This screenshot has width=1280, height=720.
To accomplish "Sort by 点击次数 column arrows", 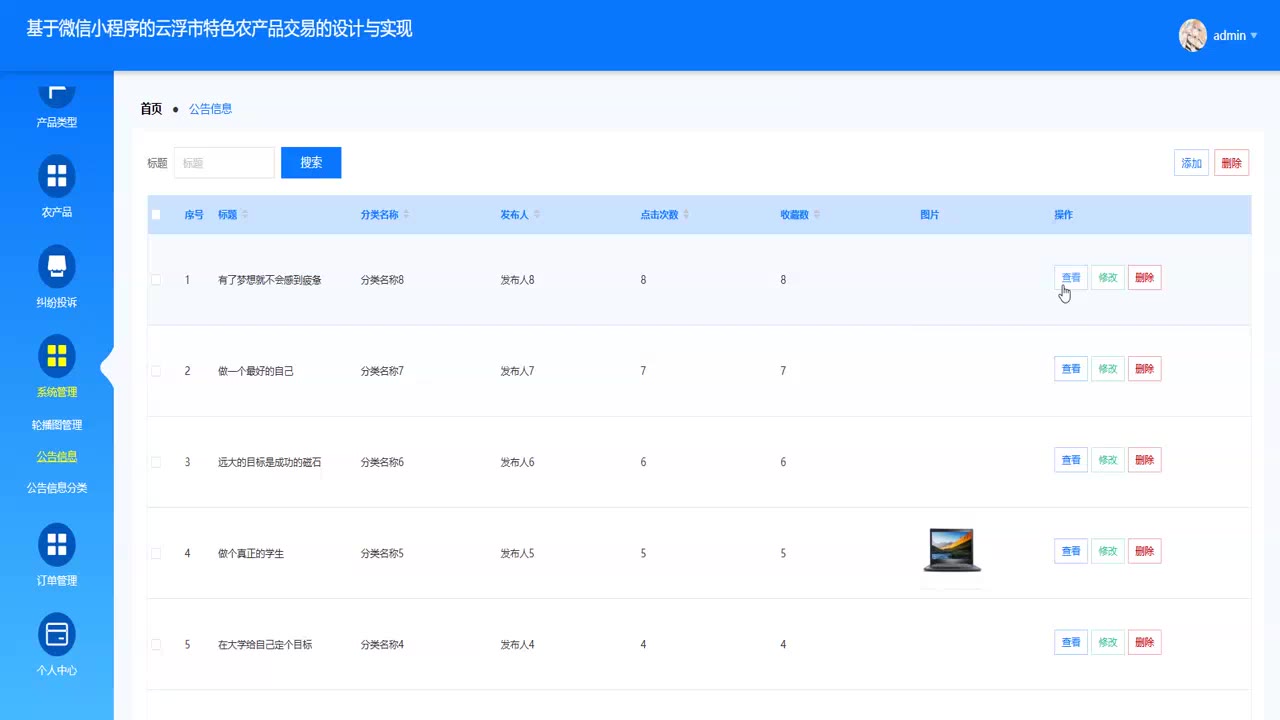I will (686, 215).
